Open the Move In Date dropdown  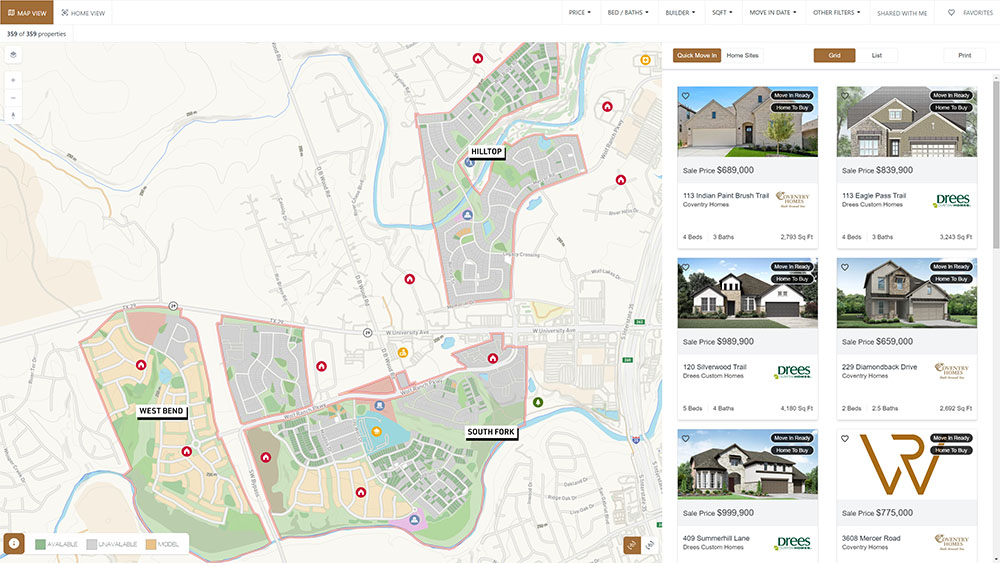click(773, 13)
